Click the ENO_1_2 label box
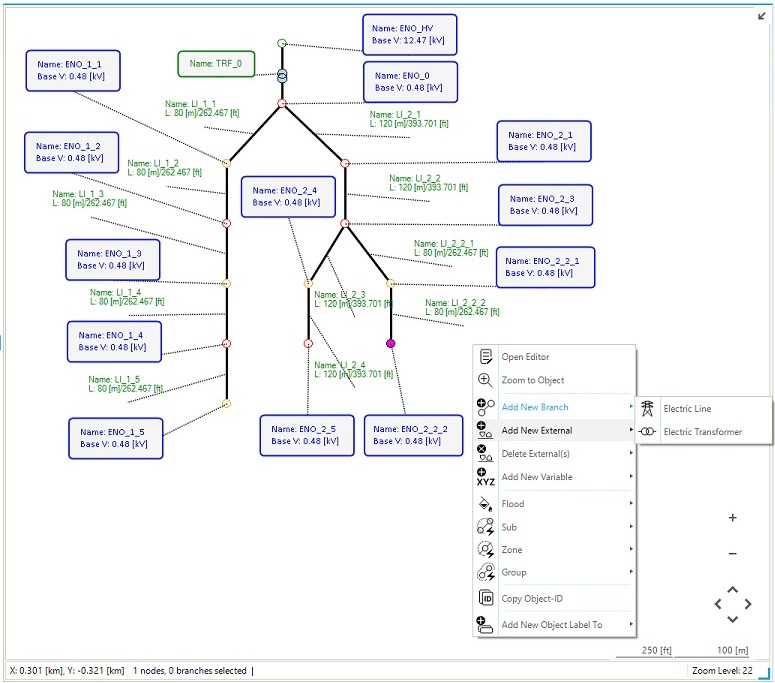Viewport: 775px width, 683px height. coord(71,152)
